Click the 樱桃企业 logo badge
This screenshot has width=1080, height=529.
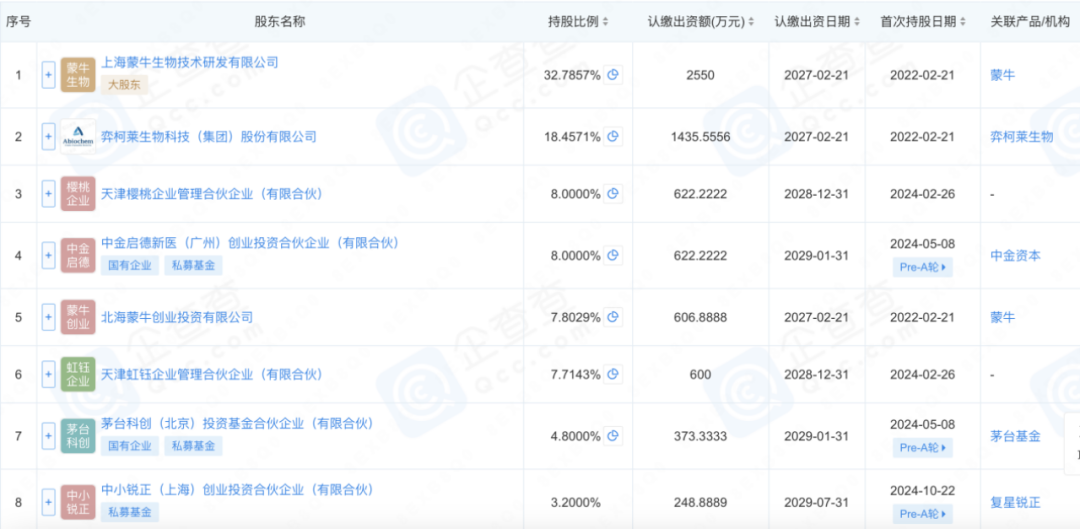pyautogui.click(x=78, y=194)
